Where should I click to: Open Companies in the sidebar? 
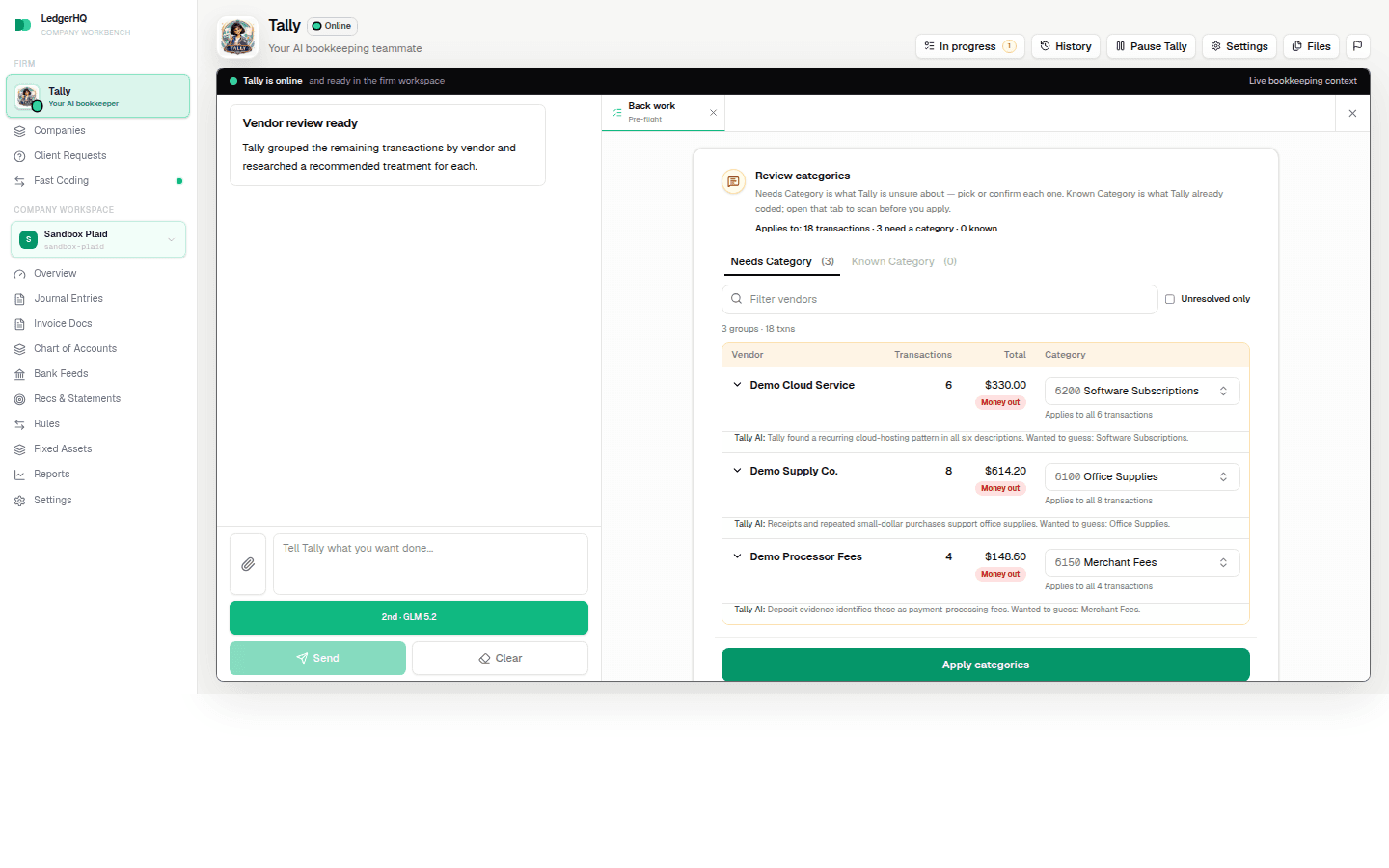[60, 131]
